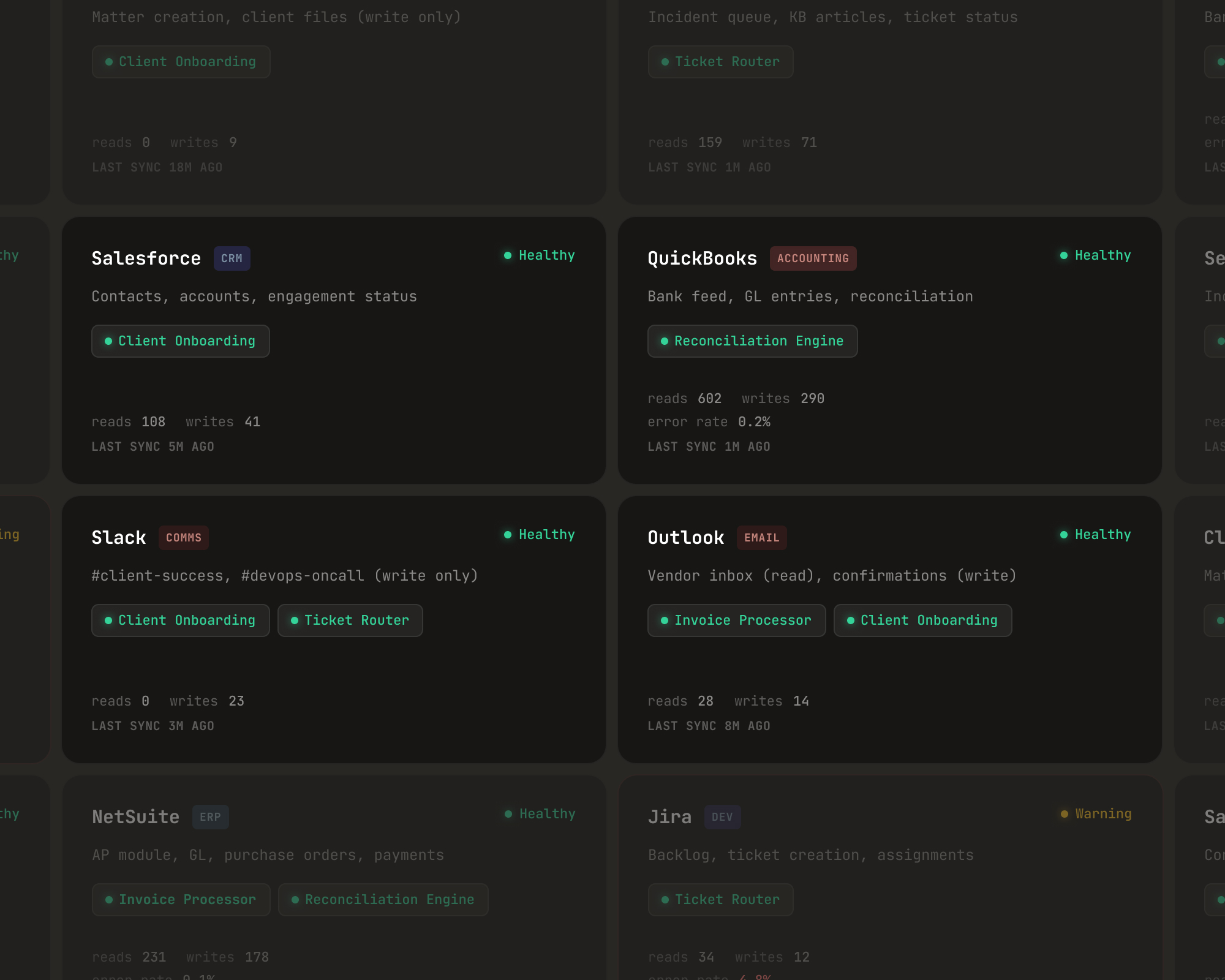Click the Healthy status on Slack card

pos(540,535)
